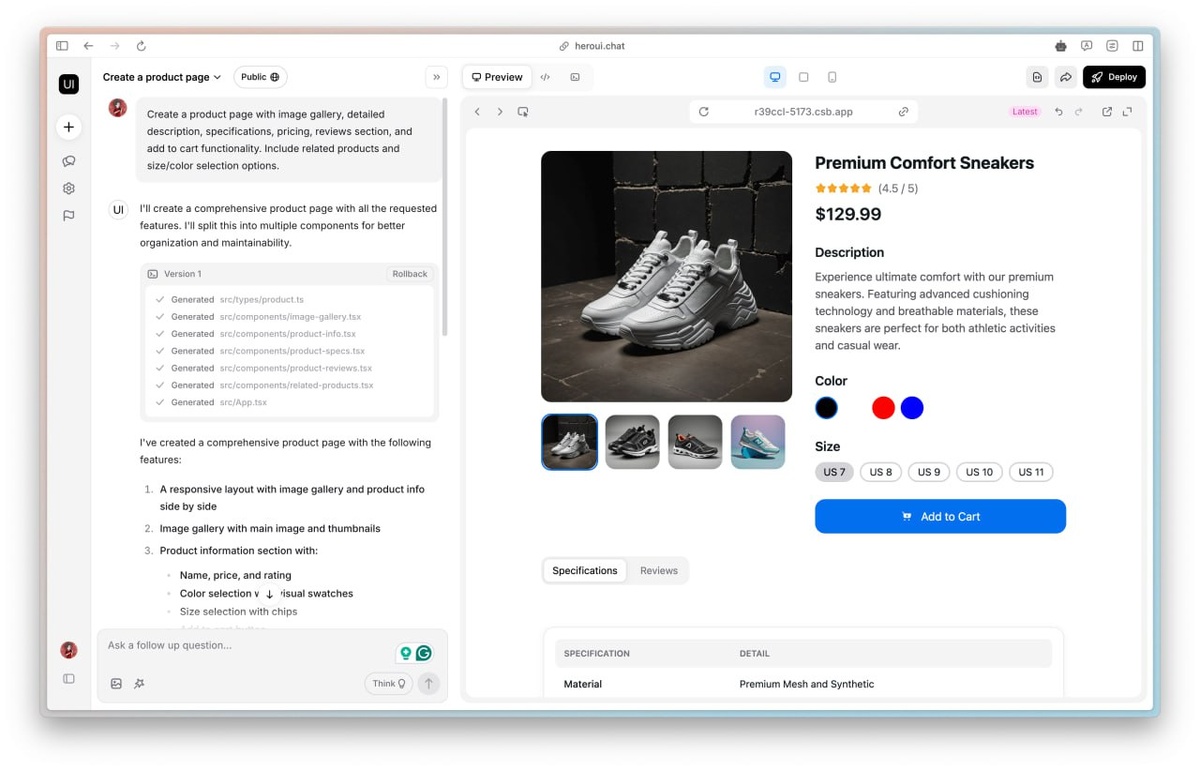Select desktop viewport preview
Image resolution: width=1200 pixels, height=770 pixels.
pyautogui.click(x=775, y=77)
